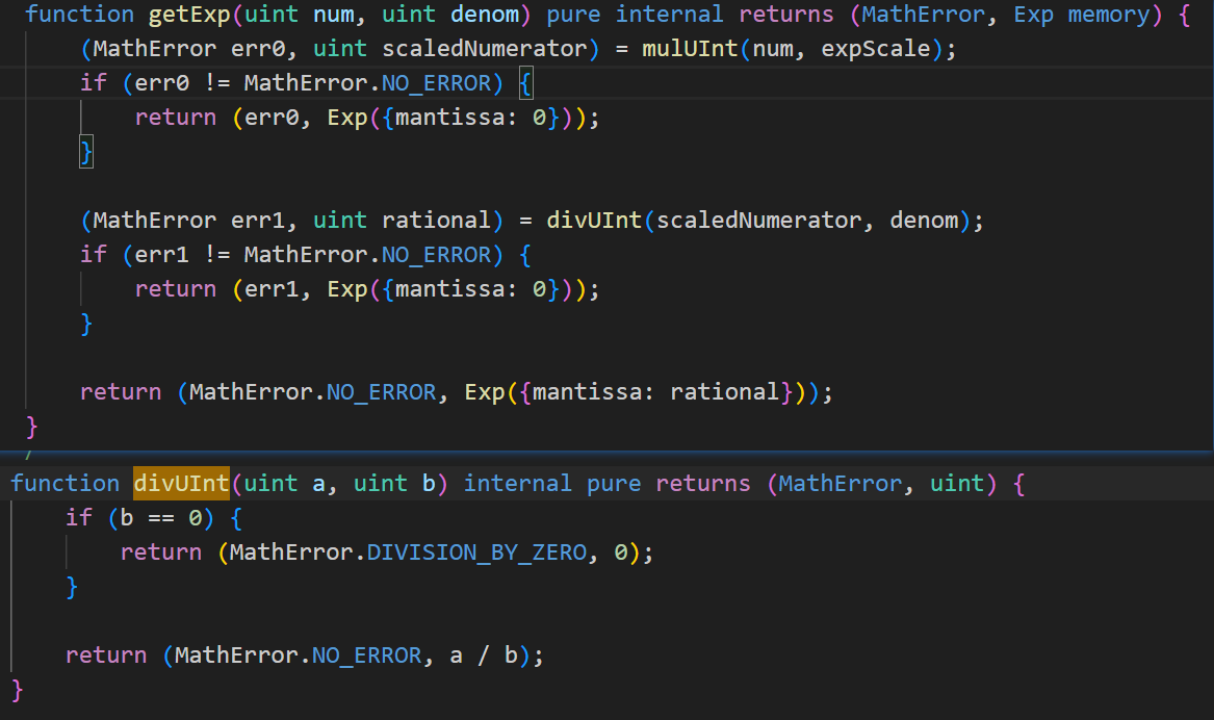This screenshot has width=1214, height=720.
Task: Click 'rational' after mantissa in final return
Action: (724, 392)
